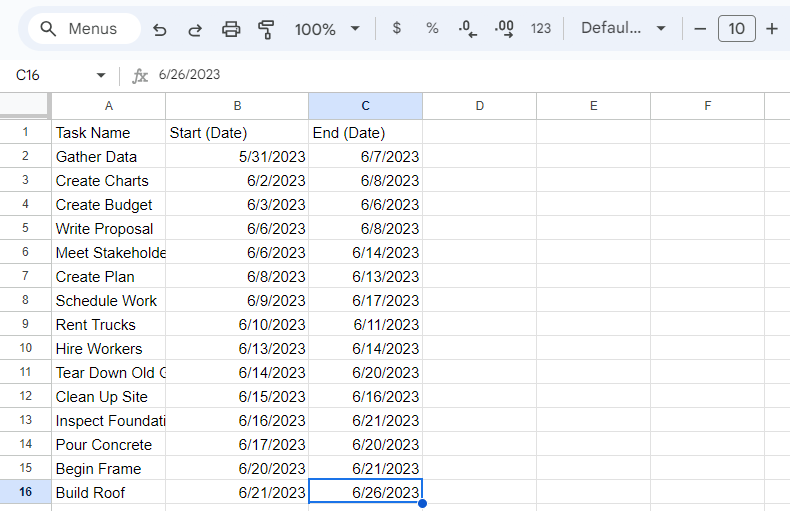Image resolution: width=790 pixels, height=511 pixels.
Task: Select all cells with corner box
Action: (x=25, y=105)
